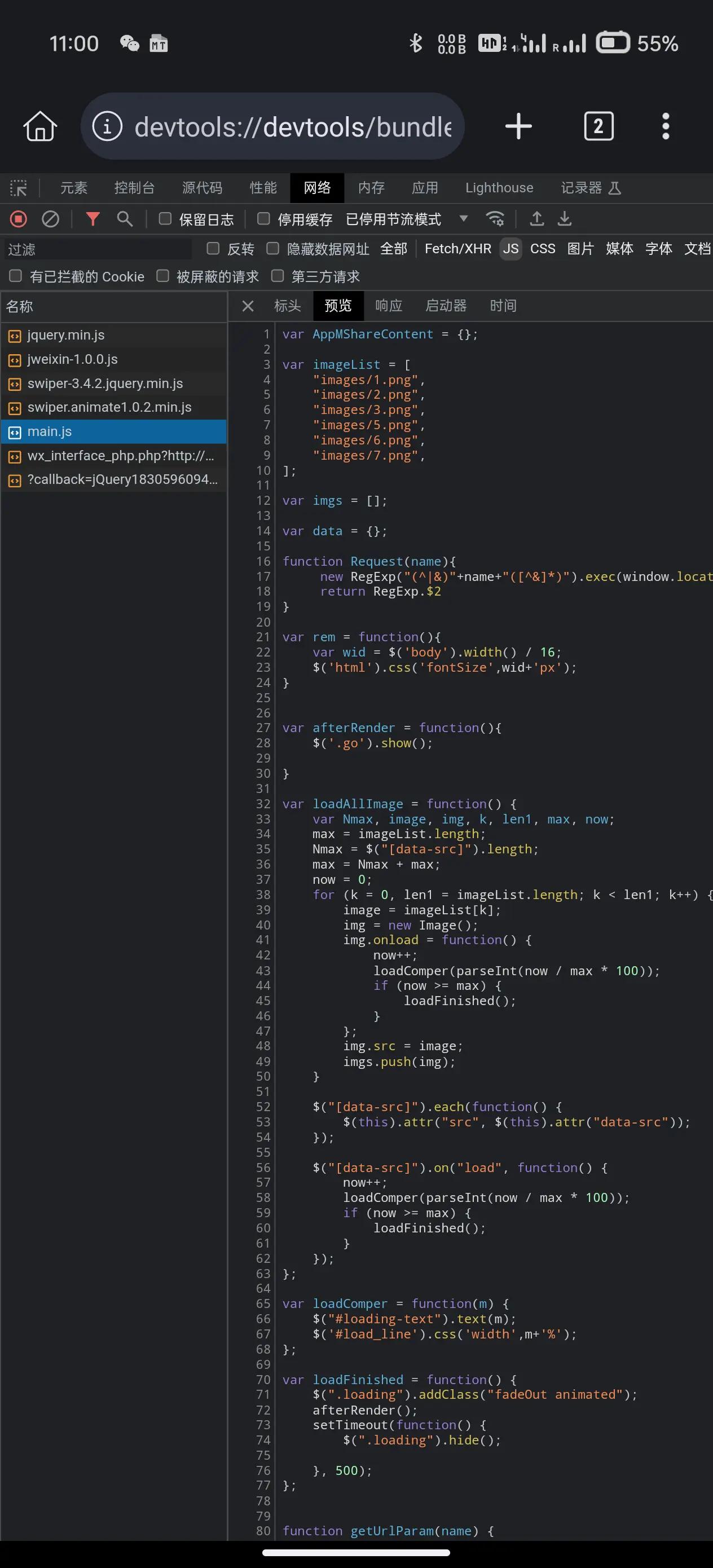
Task: Tap the devtools:// address bar URL
Action: [293, 126]
